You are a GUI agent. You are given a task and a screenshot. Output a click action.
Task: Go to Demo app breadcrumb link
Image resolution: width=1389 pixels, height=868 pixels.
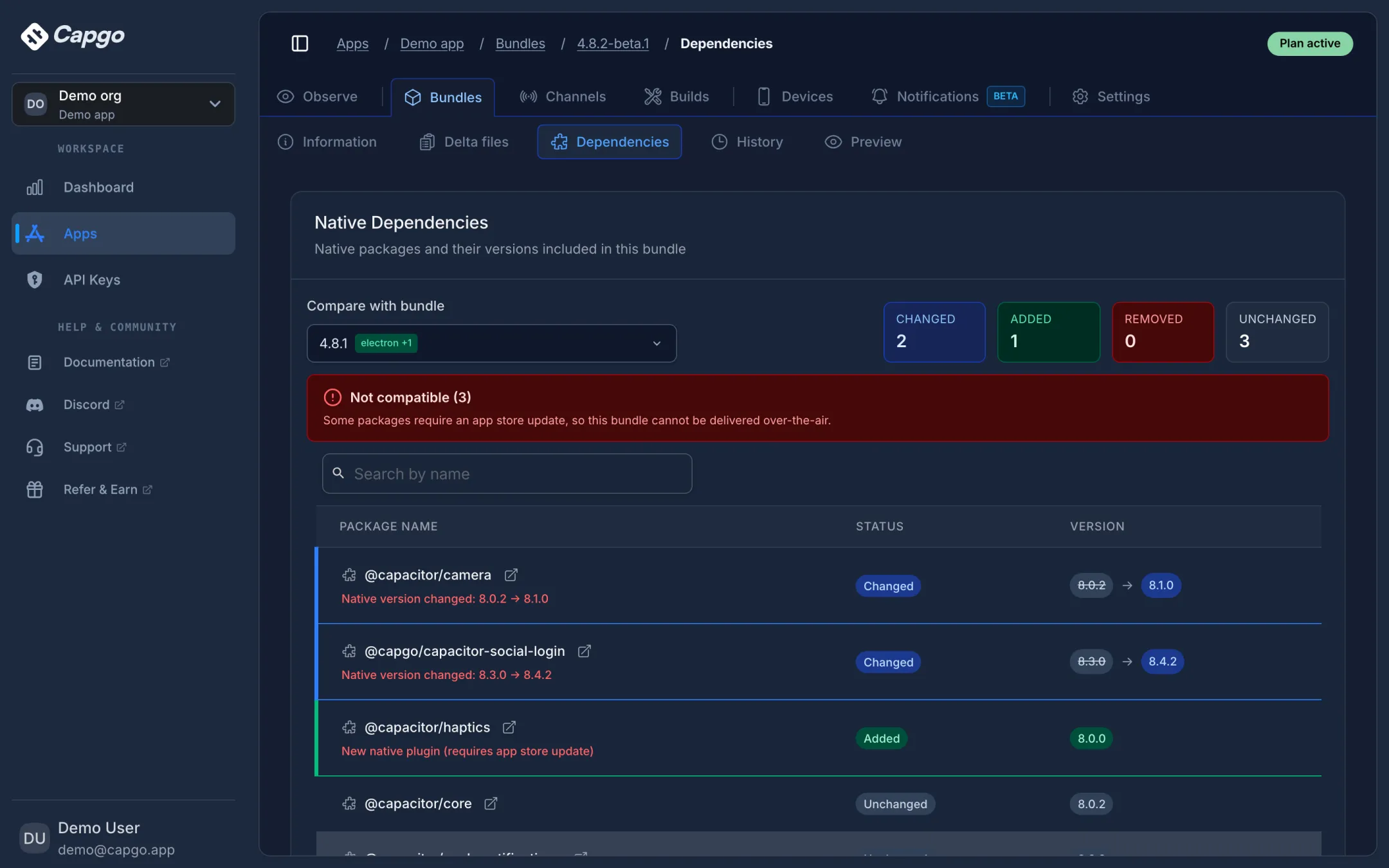pyautogui.click(x=431, y=43)
